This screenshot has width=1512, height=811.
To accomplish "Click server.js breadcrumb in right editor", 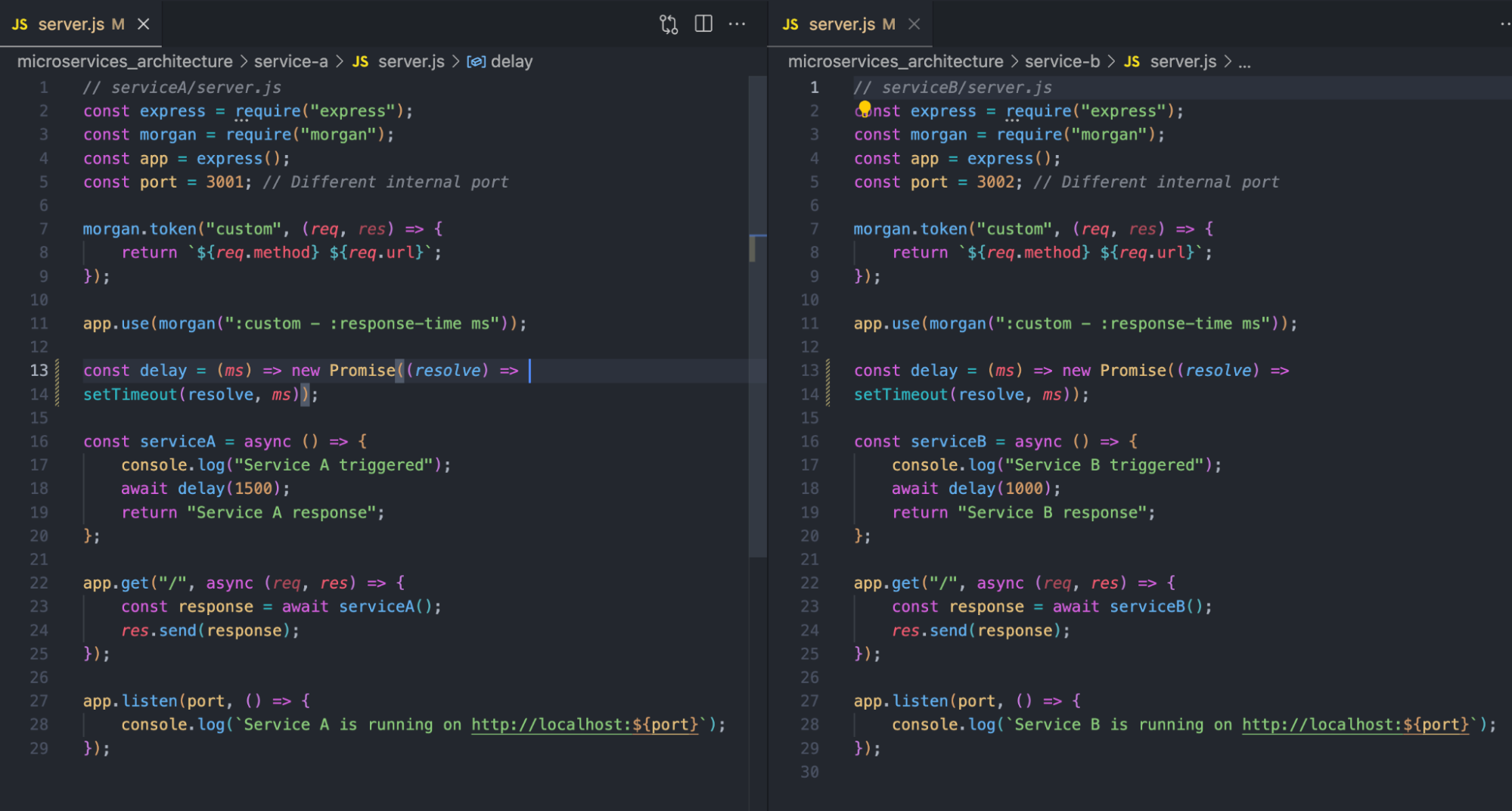I will tap(1183, 61).
